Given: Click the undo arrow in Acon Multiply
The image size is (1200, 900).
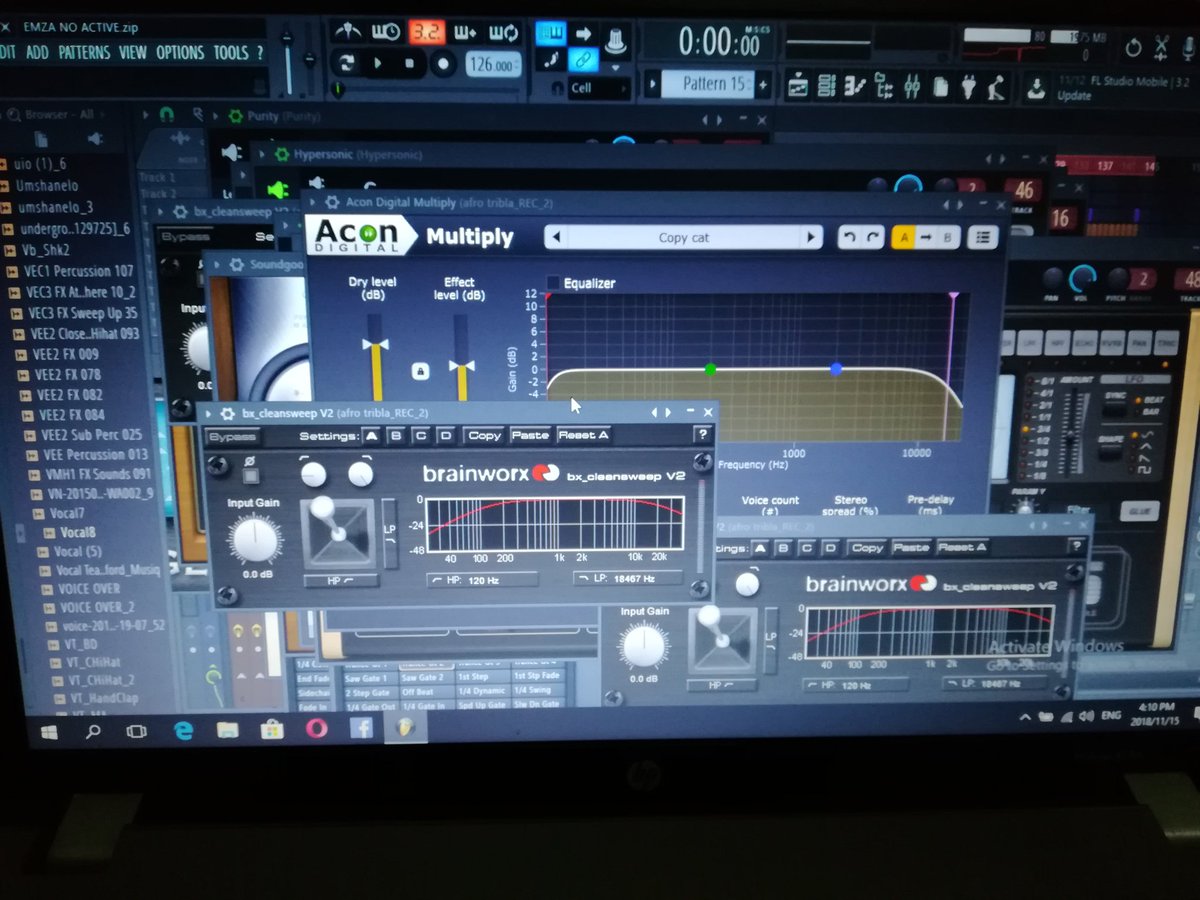Looking at the screenshot, I should tap(850, 238).
